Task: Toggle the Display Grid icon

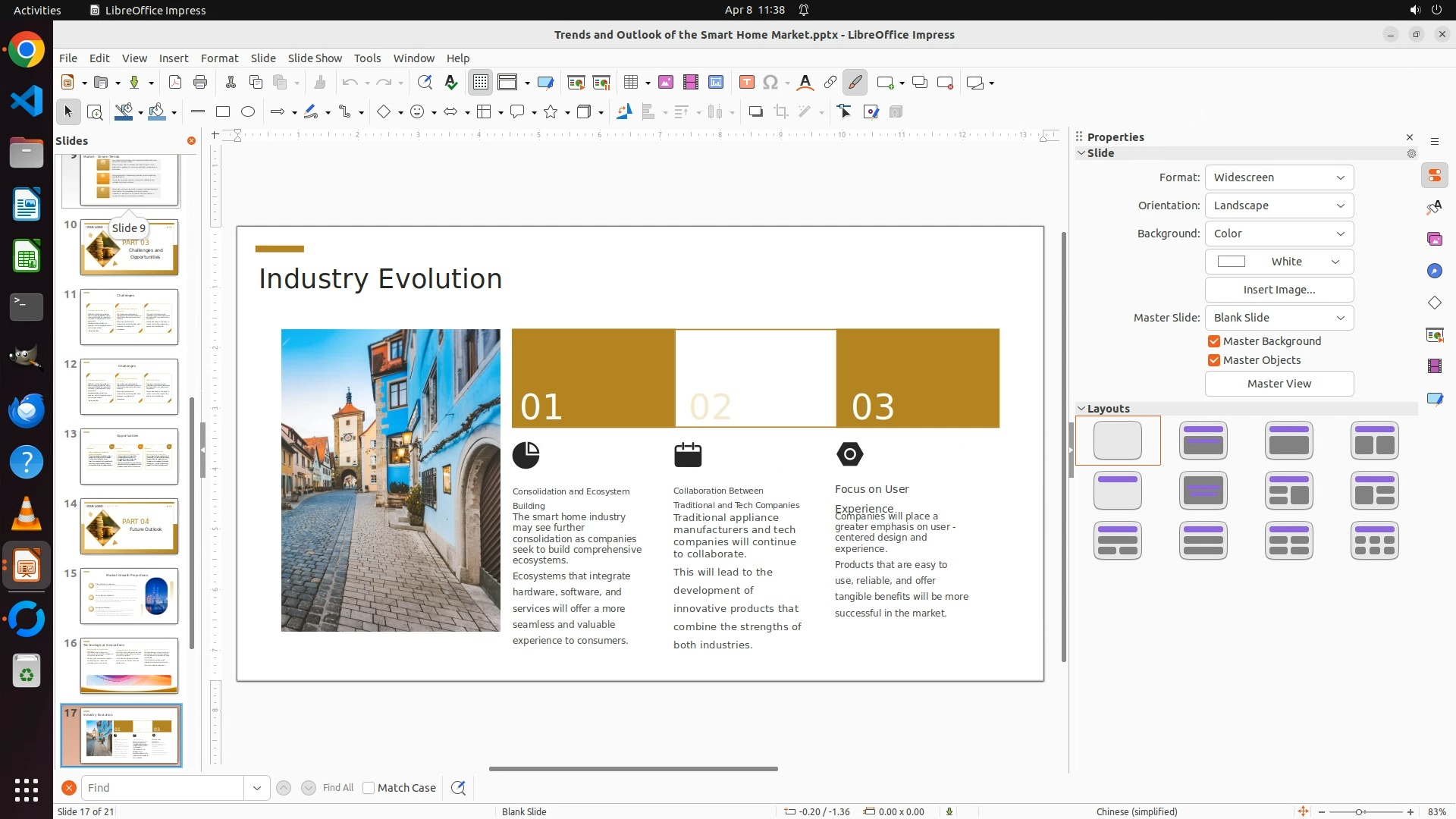Action: [481, 83]
